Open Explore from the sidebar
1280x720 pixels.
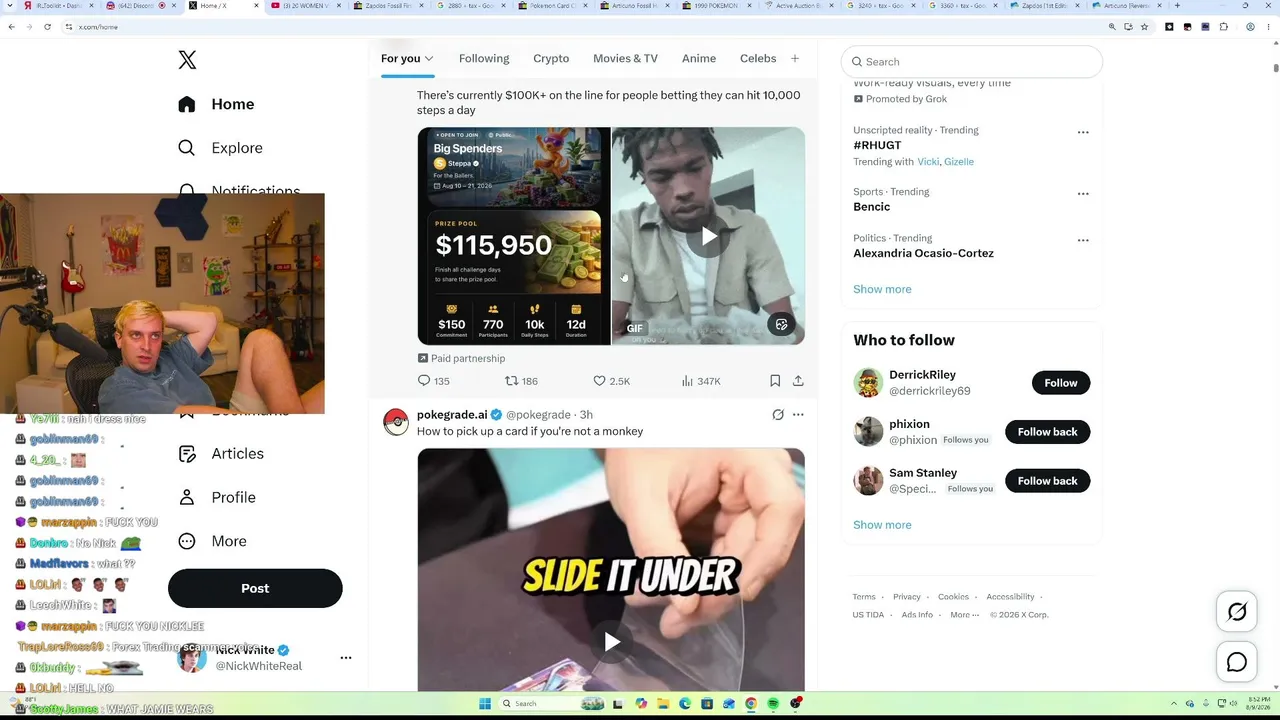tap(220, 148)
